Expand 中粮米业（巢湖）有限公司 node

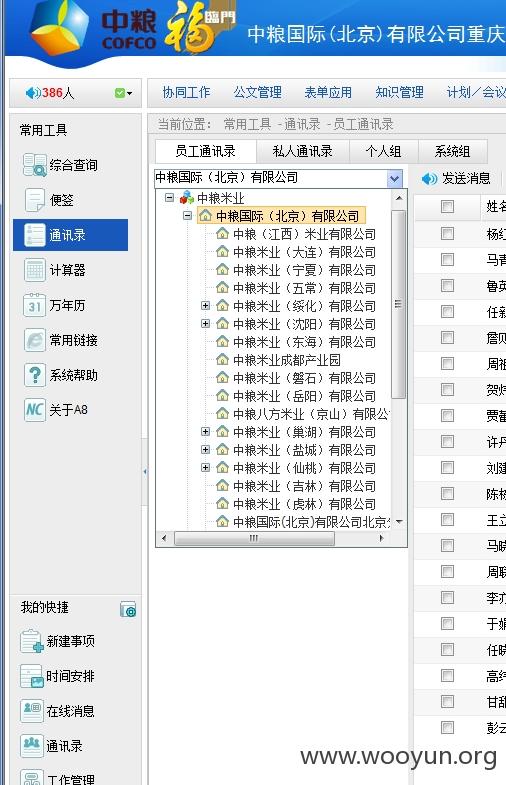click(205, 432)
